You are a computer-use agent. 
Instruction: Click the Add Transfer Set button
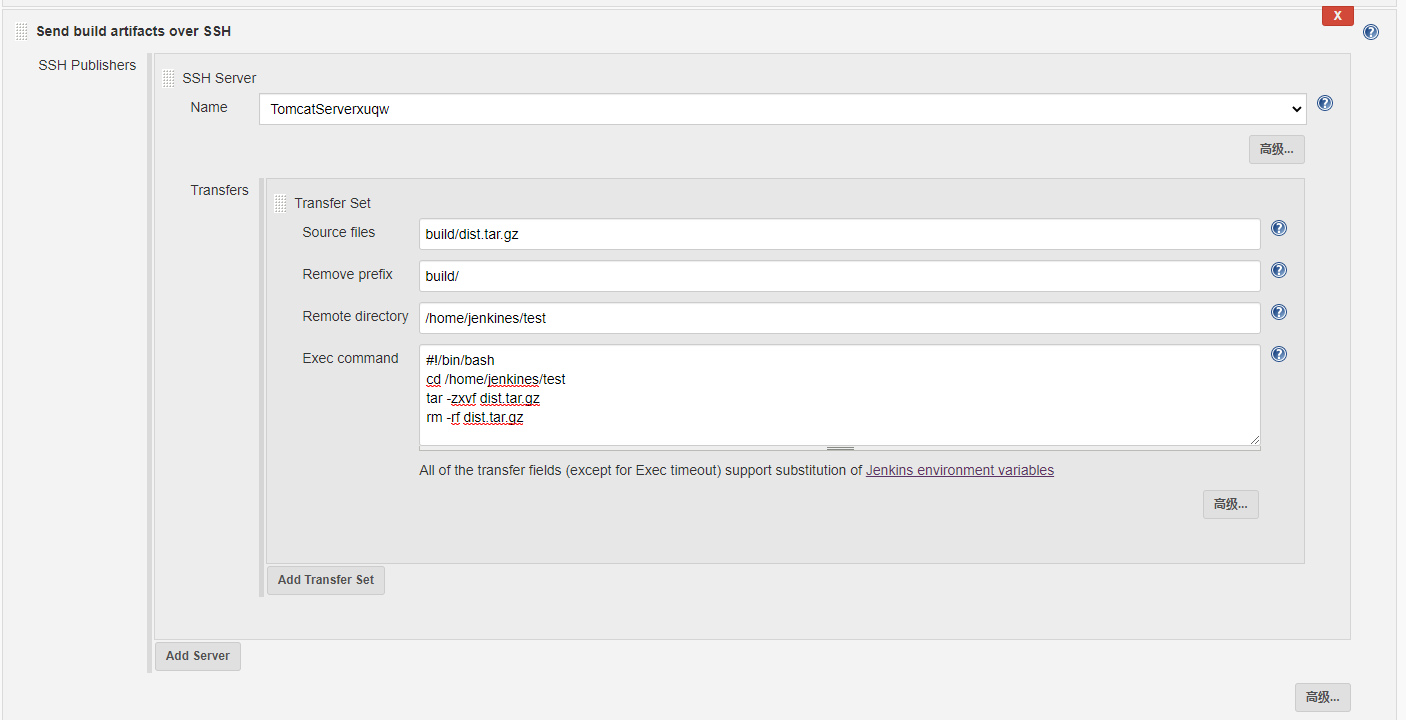(326, 580)
